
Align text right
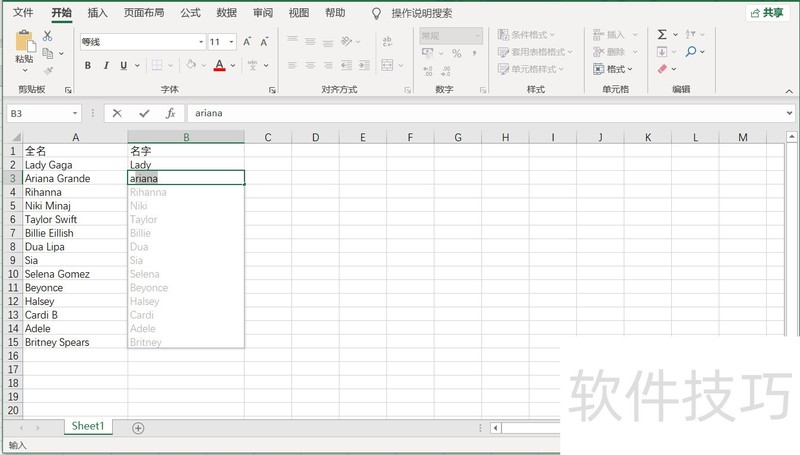point(328,65)
